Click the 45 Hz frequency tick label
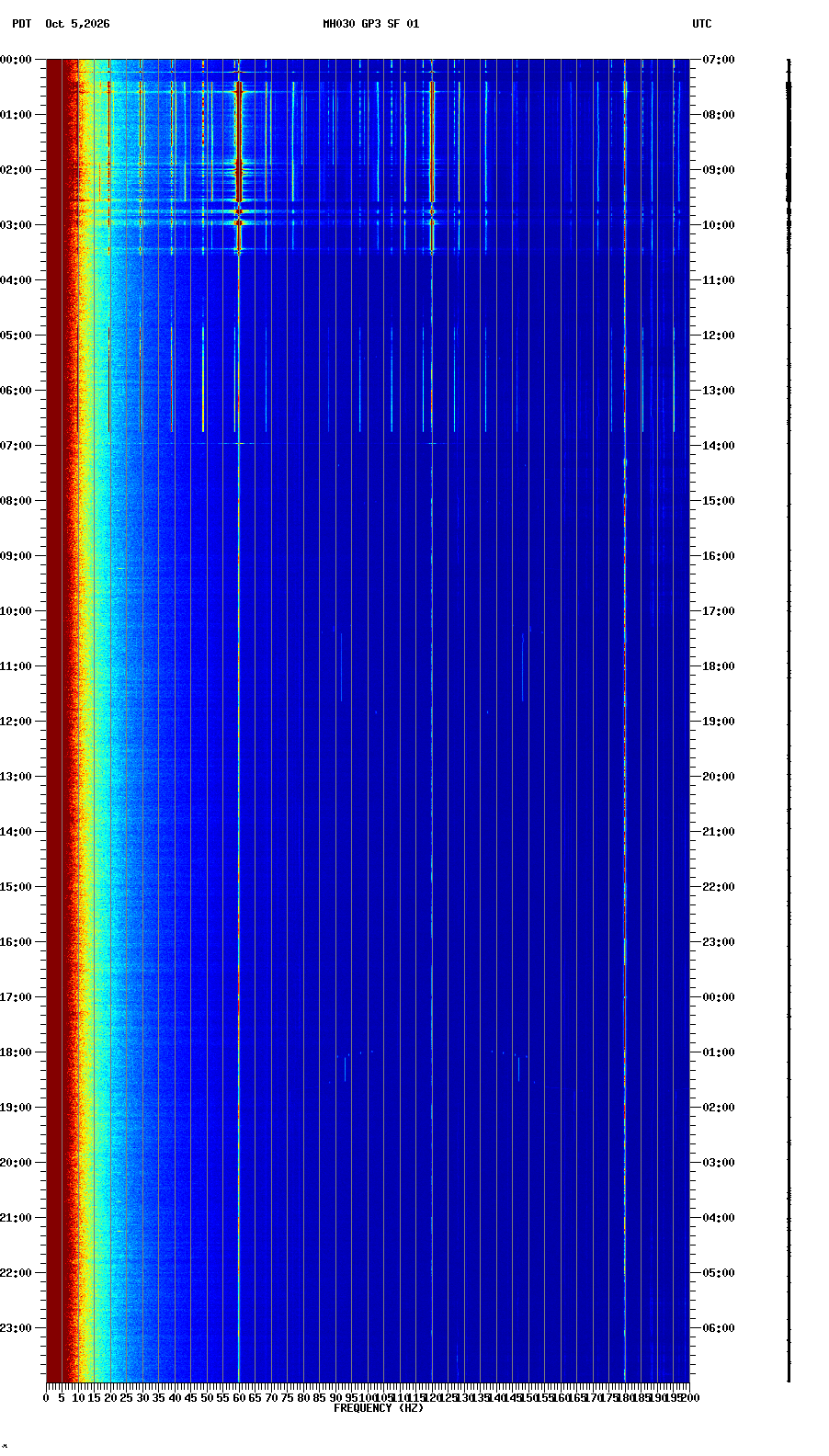 [190, 1398]
